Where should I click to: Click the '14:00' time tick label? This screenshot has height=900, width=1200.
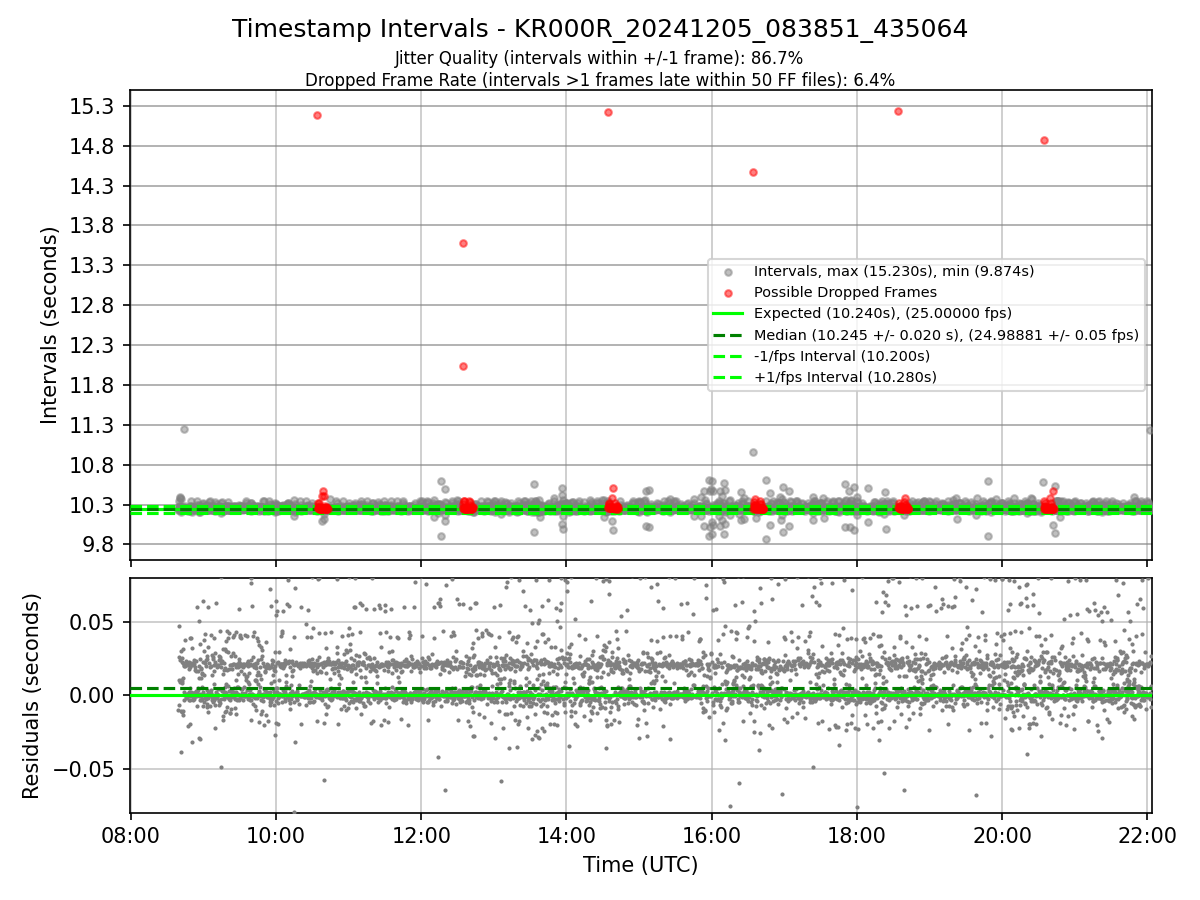[x=566, y=837]
